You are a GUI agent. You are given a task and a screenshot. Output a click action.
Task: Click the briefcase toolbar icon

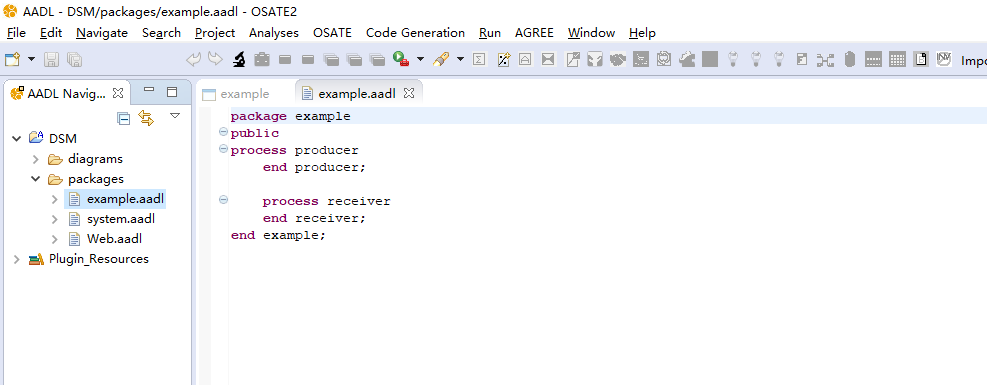[262, 59]
